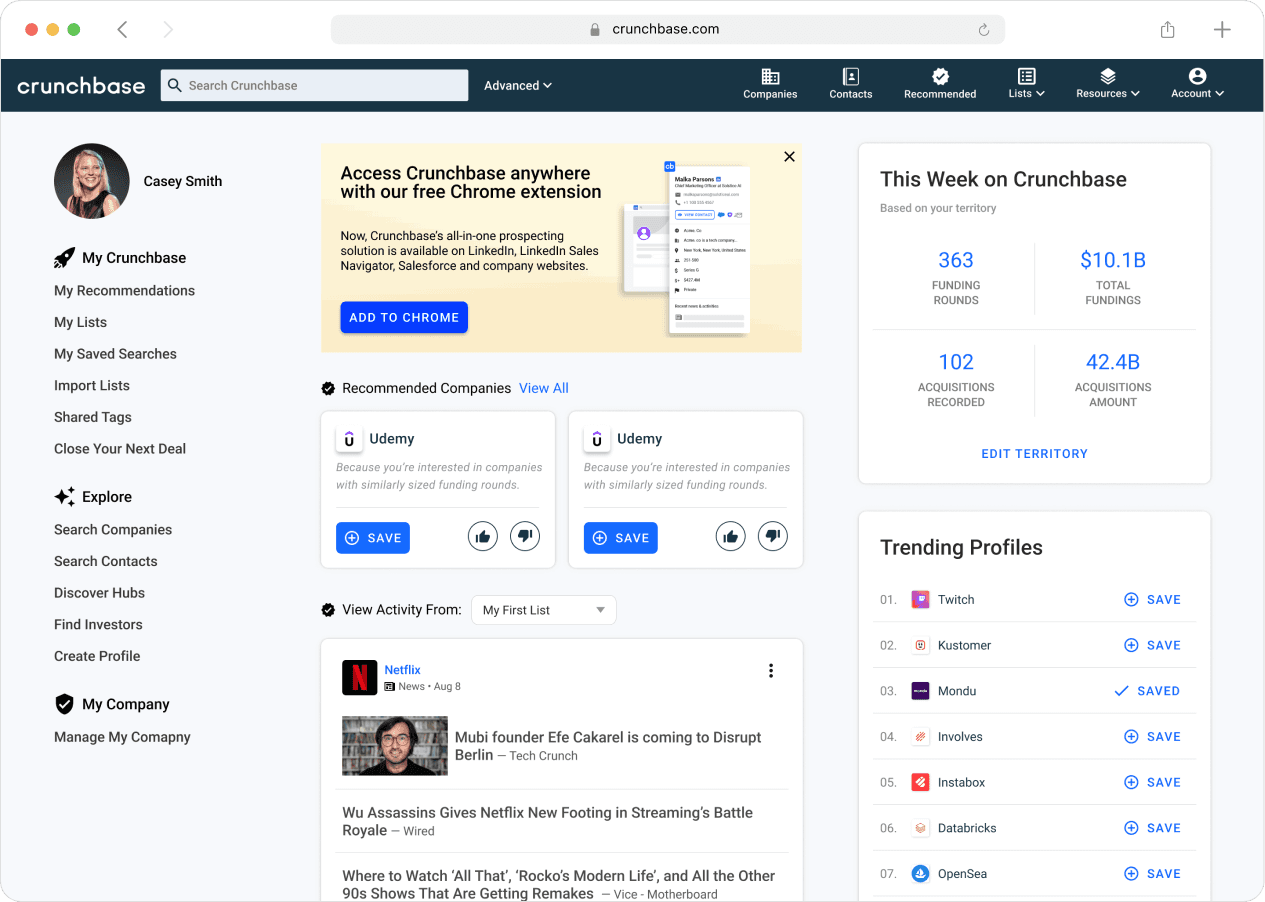Open the Account dropdown menu
This screenshot has height=902, width=1265.
pos(1197,84)
